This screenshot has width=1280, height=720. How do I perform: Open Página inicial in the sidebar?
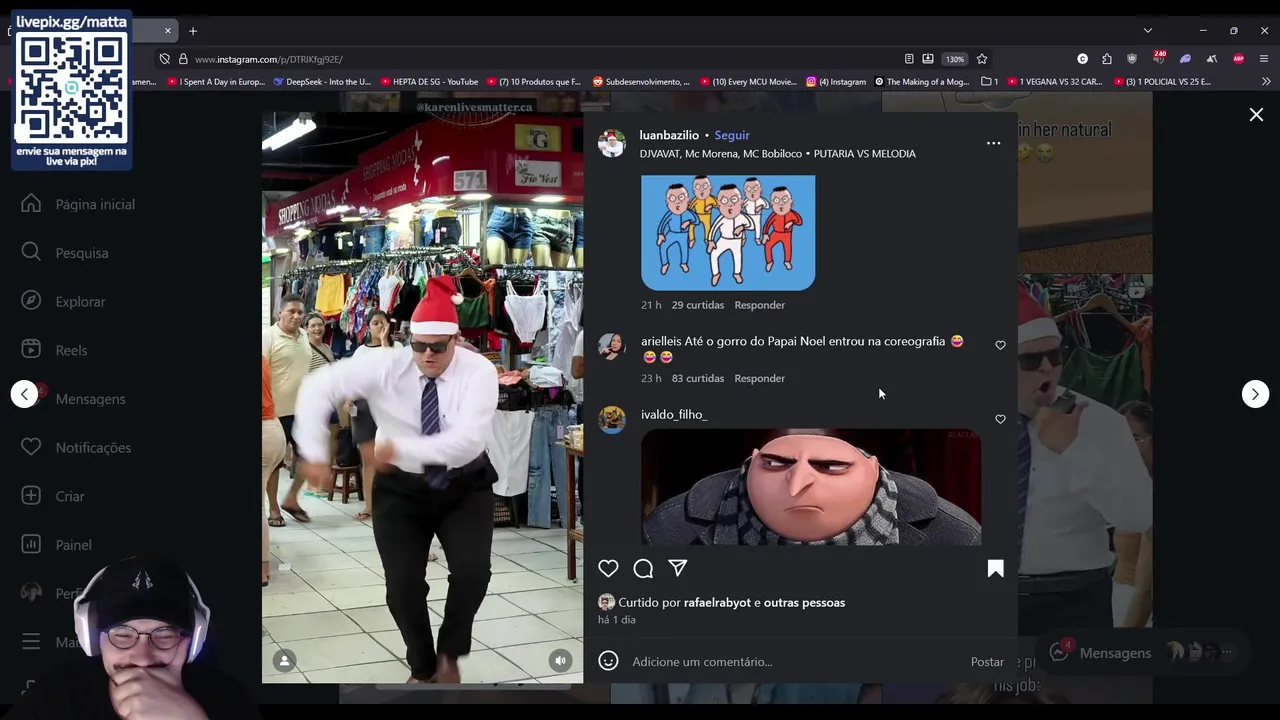(x=78, y=204)
